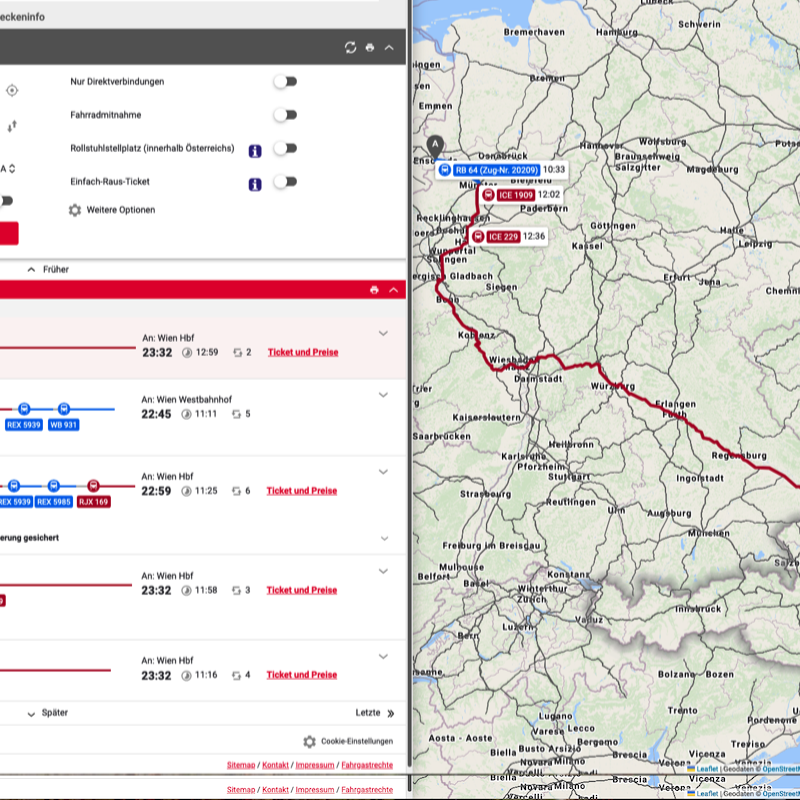Click the locate position crosshair icon

point(12,91)
